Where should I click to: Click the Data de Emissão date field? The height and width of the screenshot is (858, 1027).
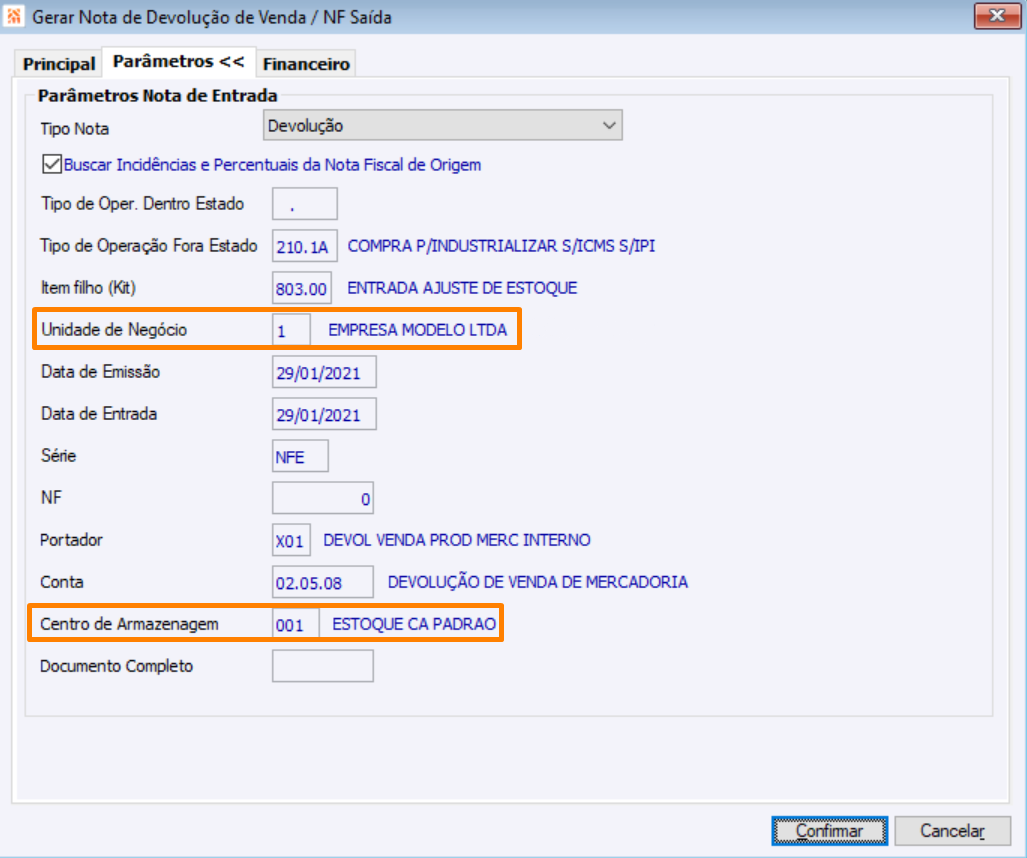pos(324,372)
